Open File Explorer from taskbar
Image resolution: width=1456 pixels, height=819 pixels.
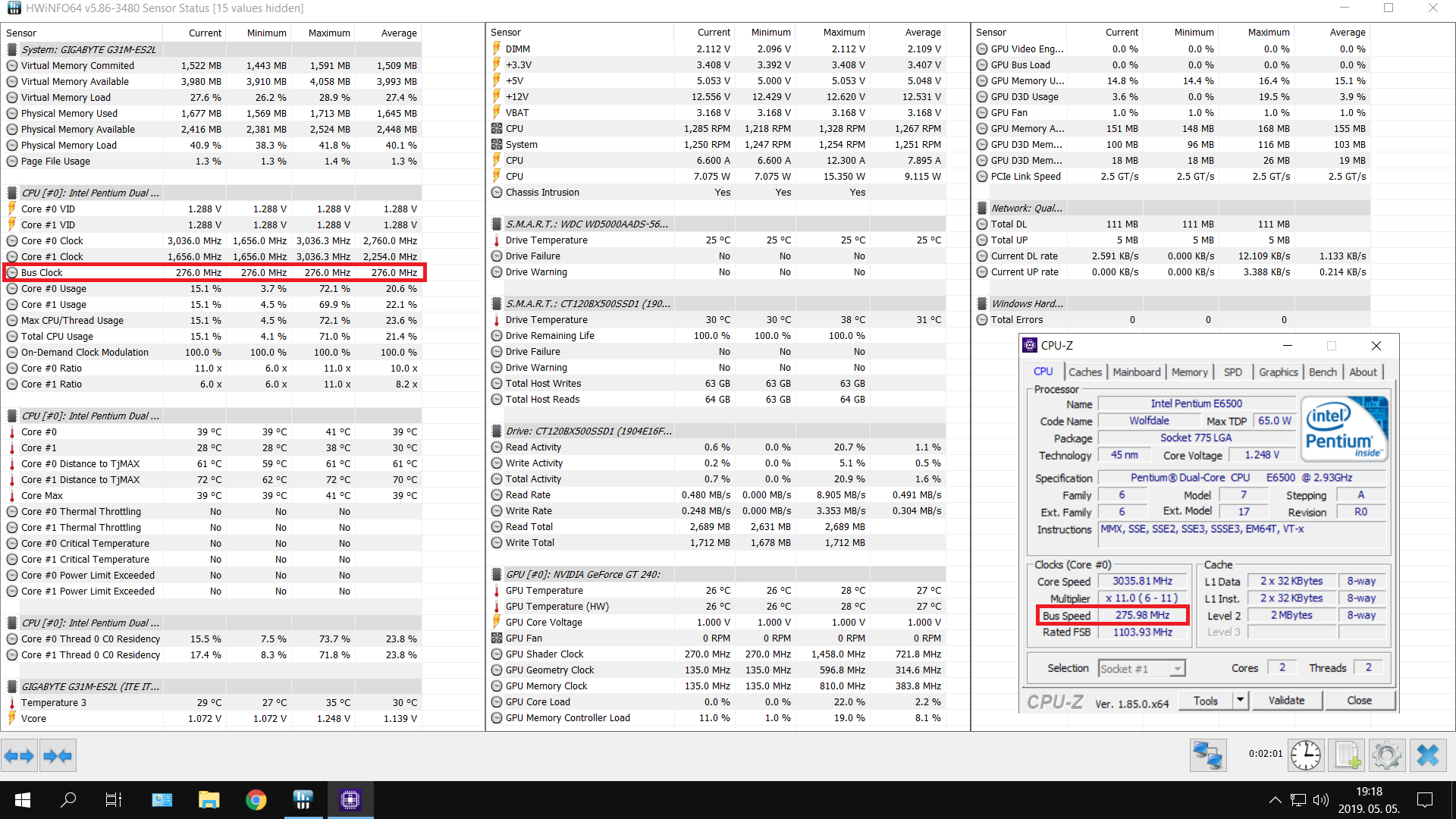click(x=209, y=800)
